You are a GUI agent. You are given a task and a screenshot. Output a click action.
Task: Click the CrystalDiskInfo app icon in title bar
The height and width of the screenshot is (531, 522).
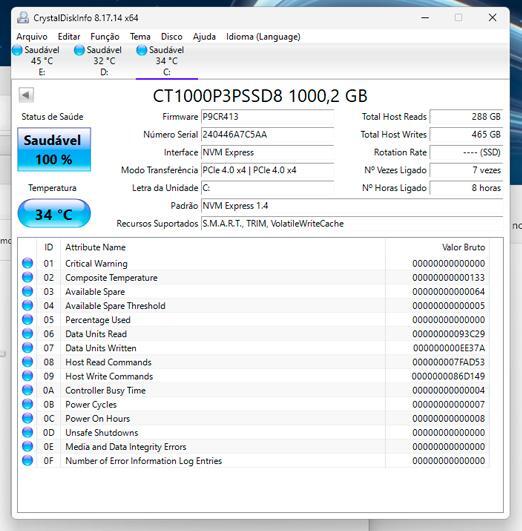[23, 18]
